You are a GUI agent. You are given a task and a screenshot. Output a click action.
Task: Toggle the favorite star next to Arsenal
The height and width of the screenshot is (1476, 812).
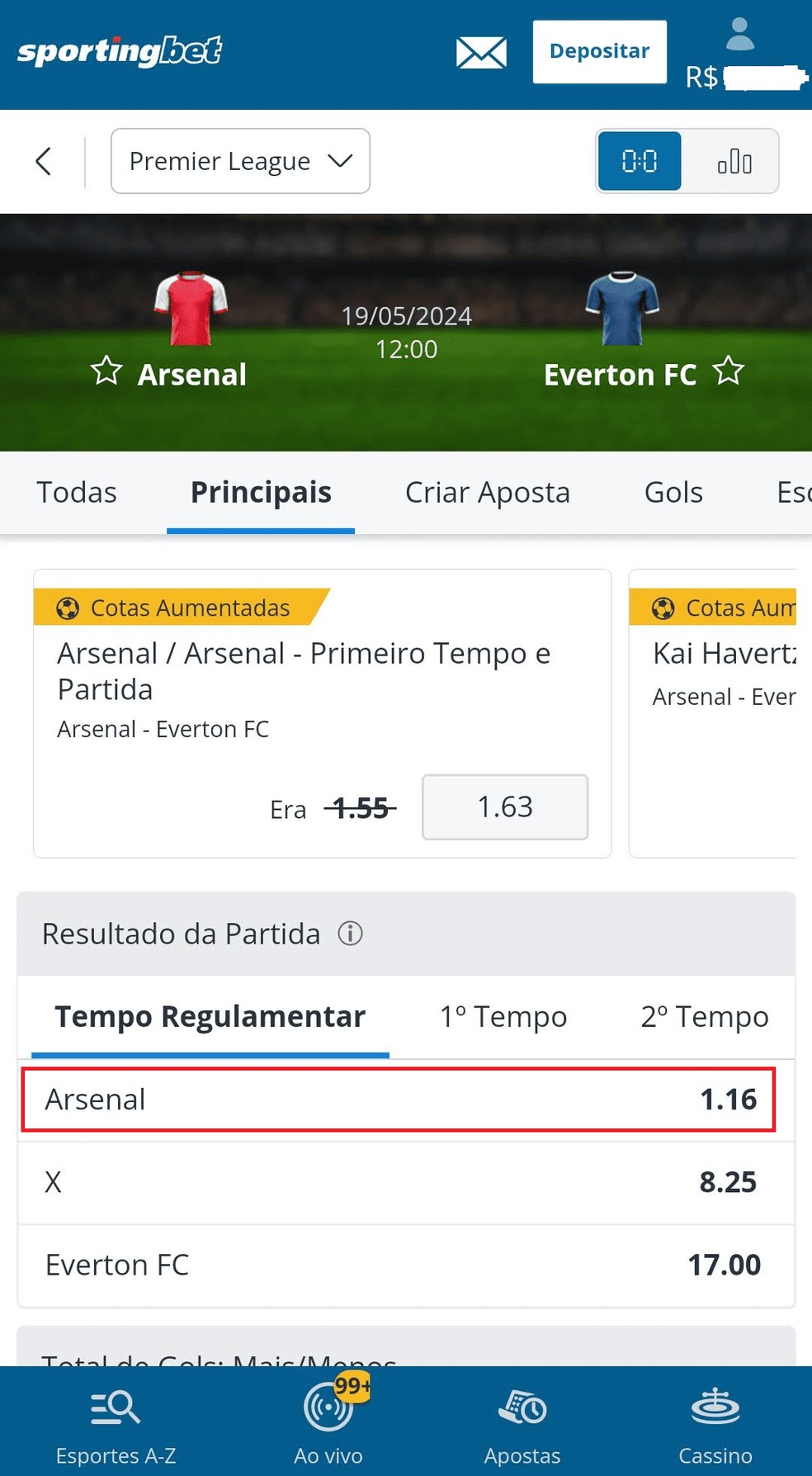tap(106, 373)
